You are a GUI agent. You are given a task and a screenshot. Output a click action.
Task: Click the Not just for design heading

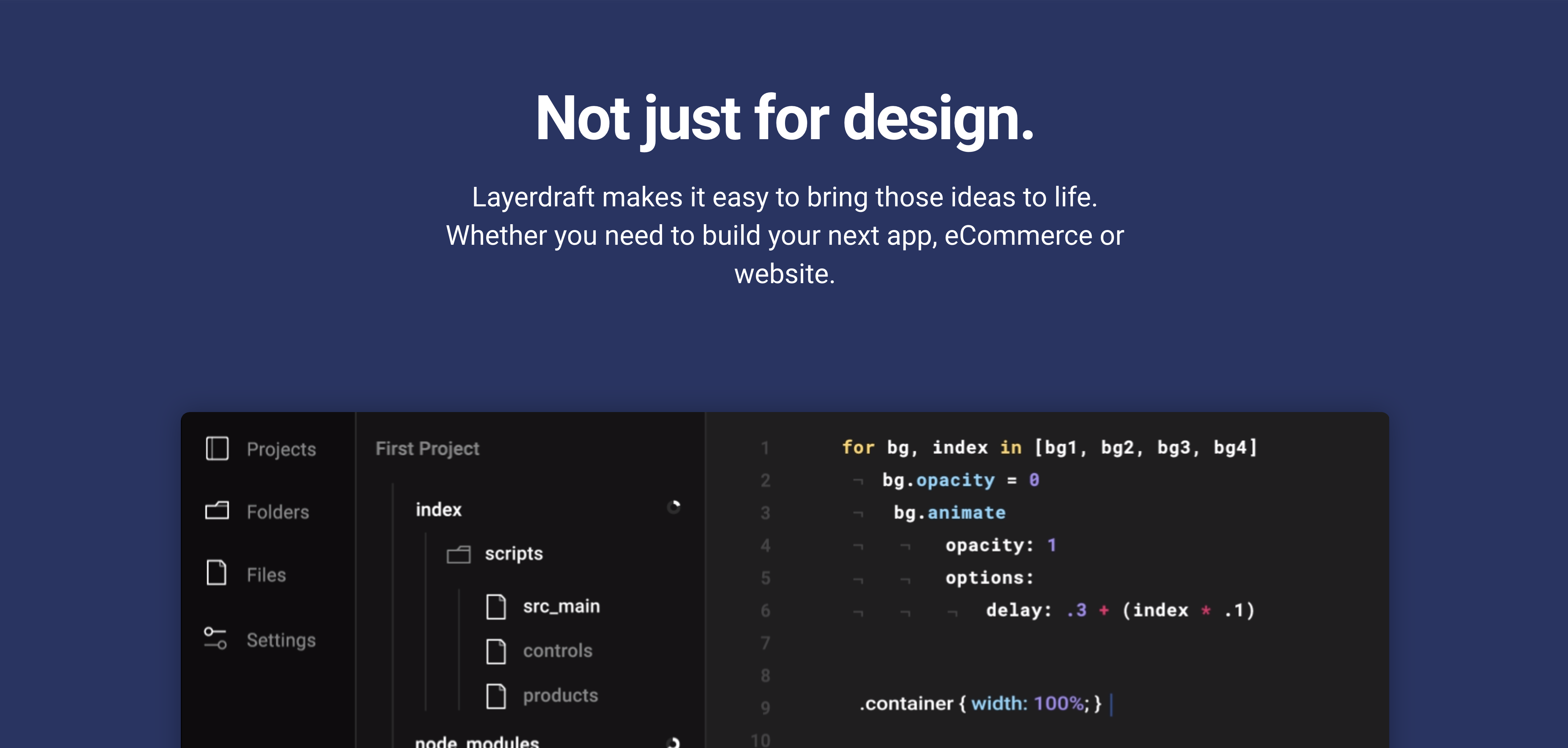point(784,118)
